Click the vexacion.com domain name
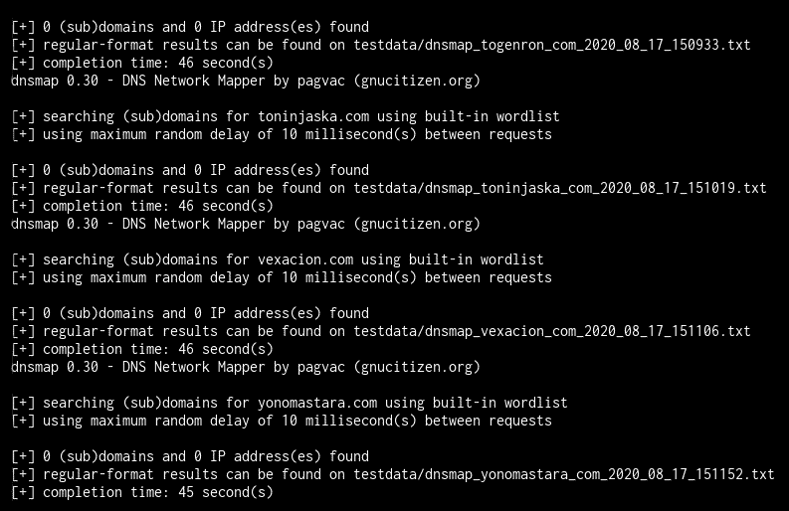The image size is (789, 511). point(305,260)
